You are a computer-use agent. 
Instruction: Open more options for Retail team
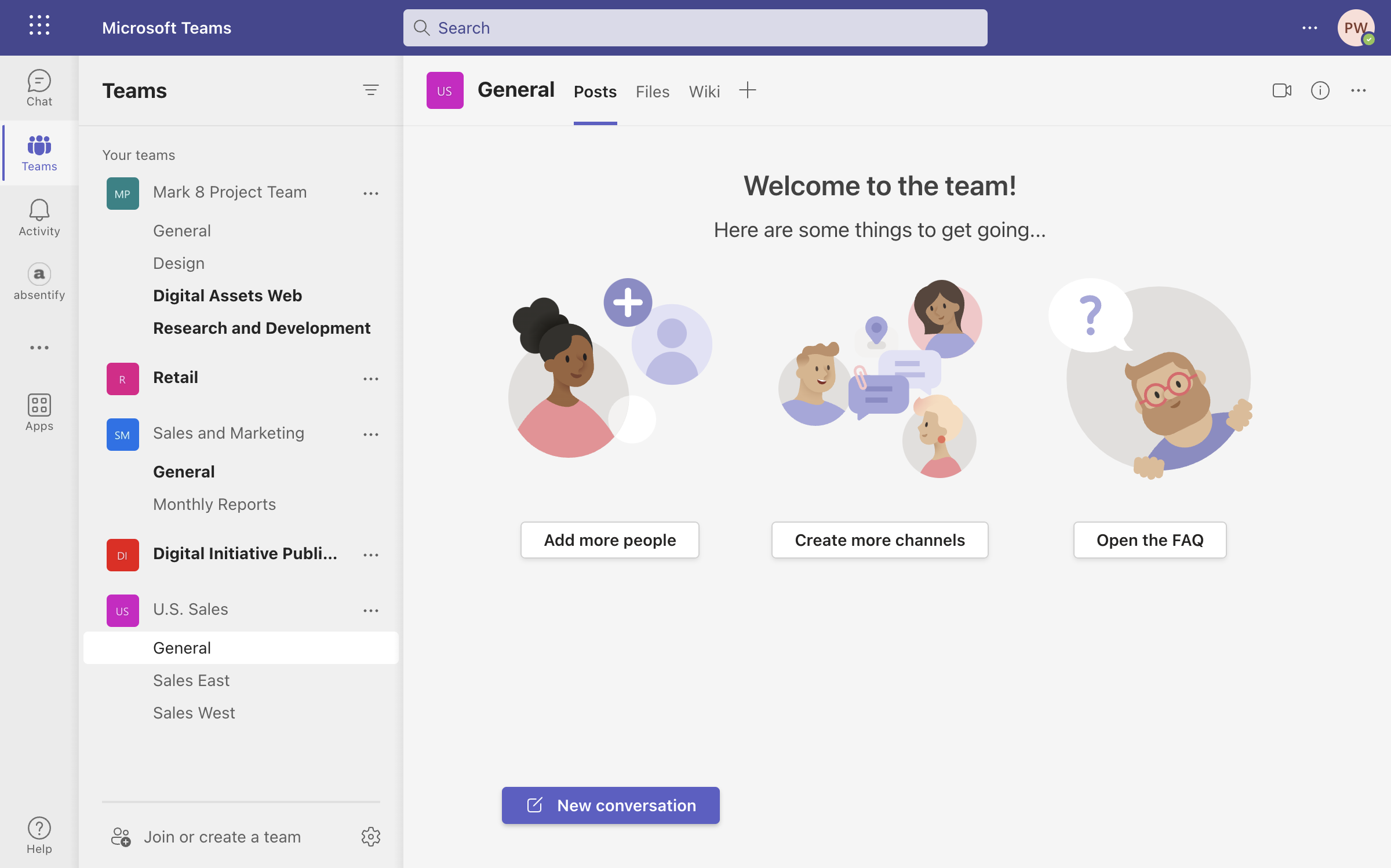point(371,379)
